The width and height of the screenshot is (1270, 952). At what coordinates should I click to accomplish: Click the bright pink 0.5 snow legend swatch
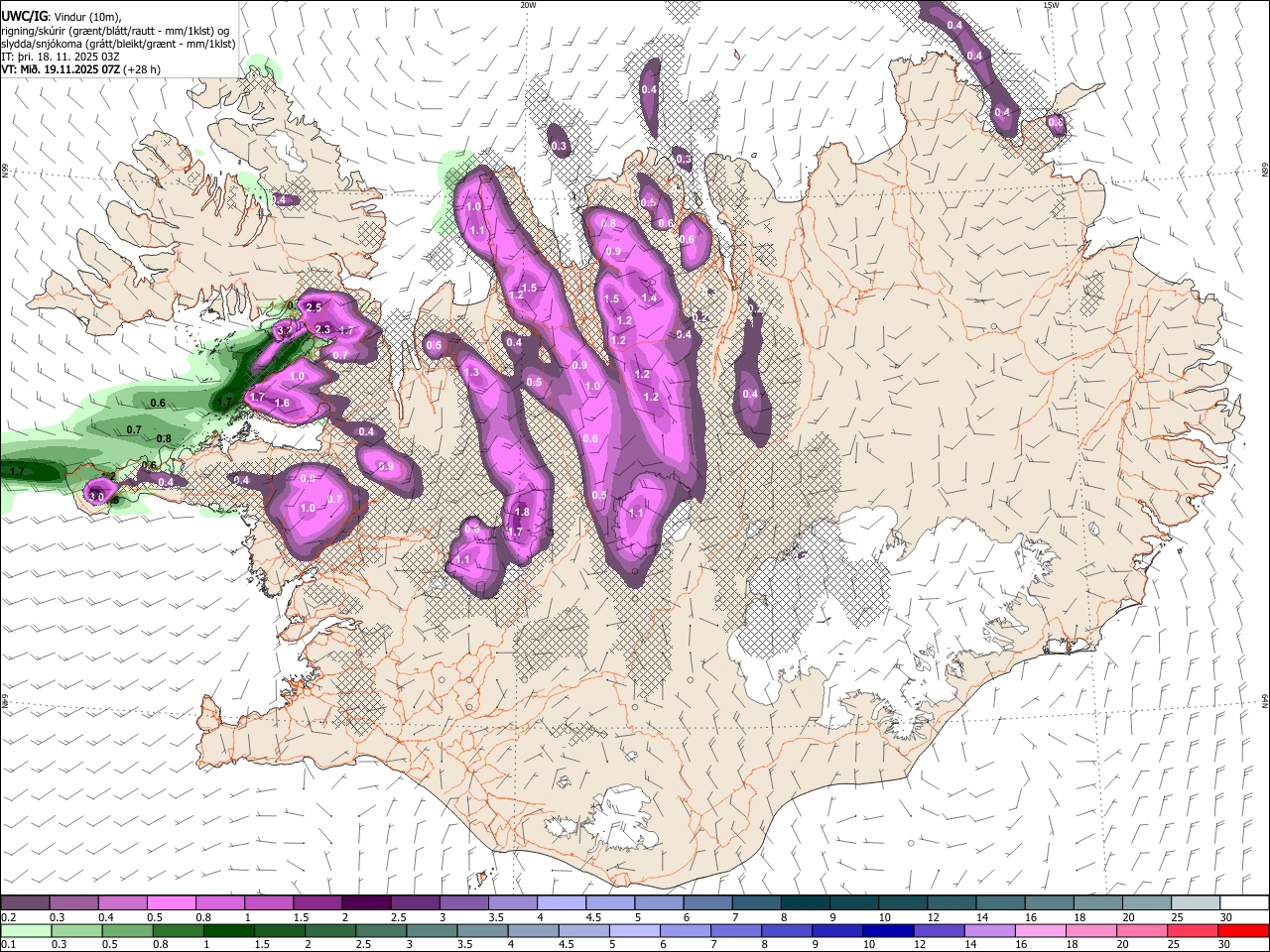pyautogui.click(x=171, y=902)
